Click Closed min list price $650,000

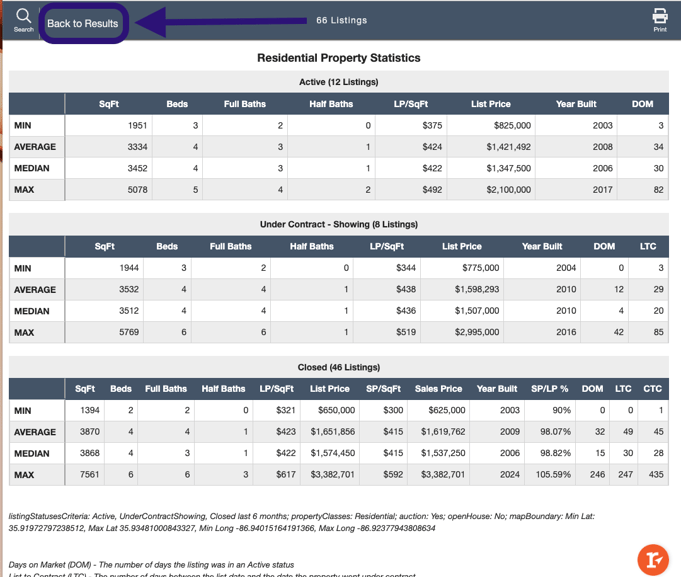click(x=336, y=410)
